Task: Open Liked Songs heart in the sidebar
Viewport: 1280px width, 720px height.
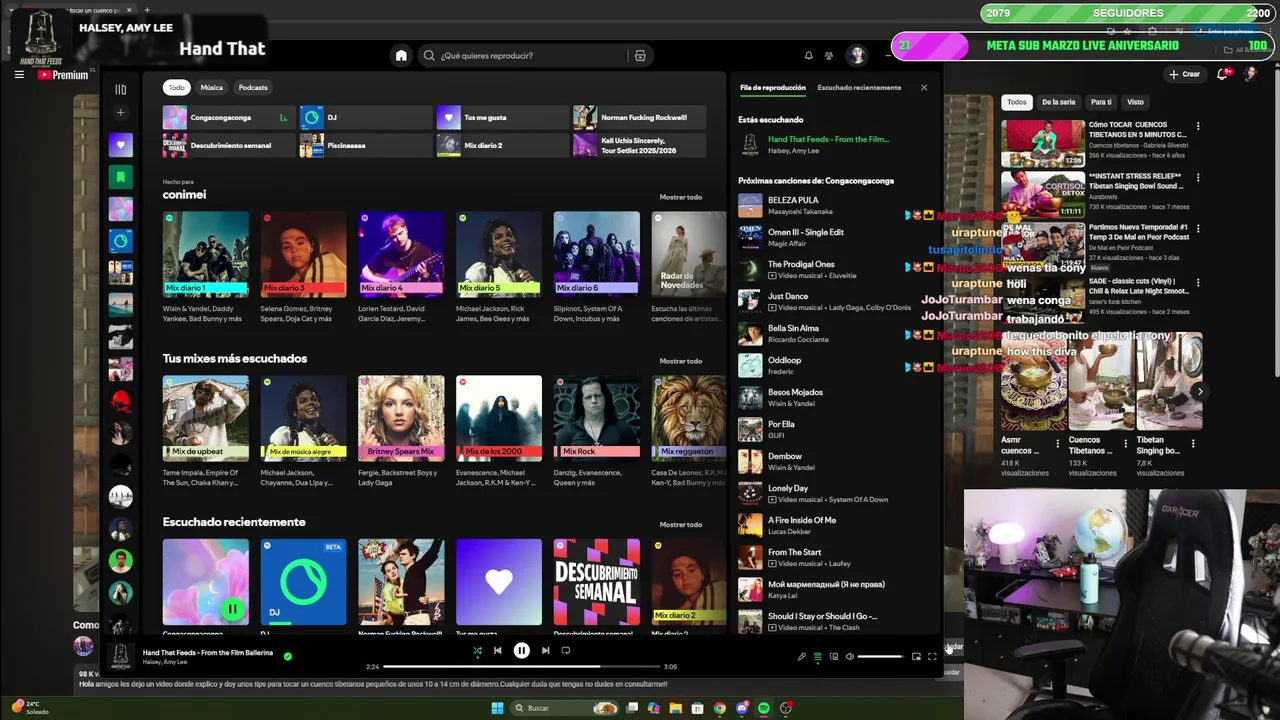Action: coord(120,145)
